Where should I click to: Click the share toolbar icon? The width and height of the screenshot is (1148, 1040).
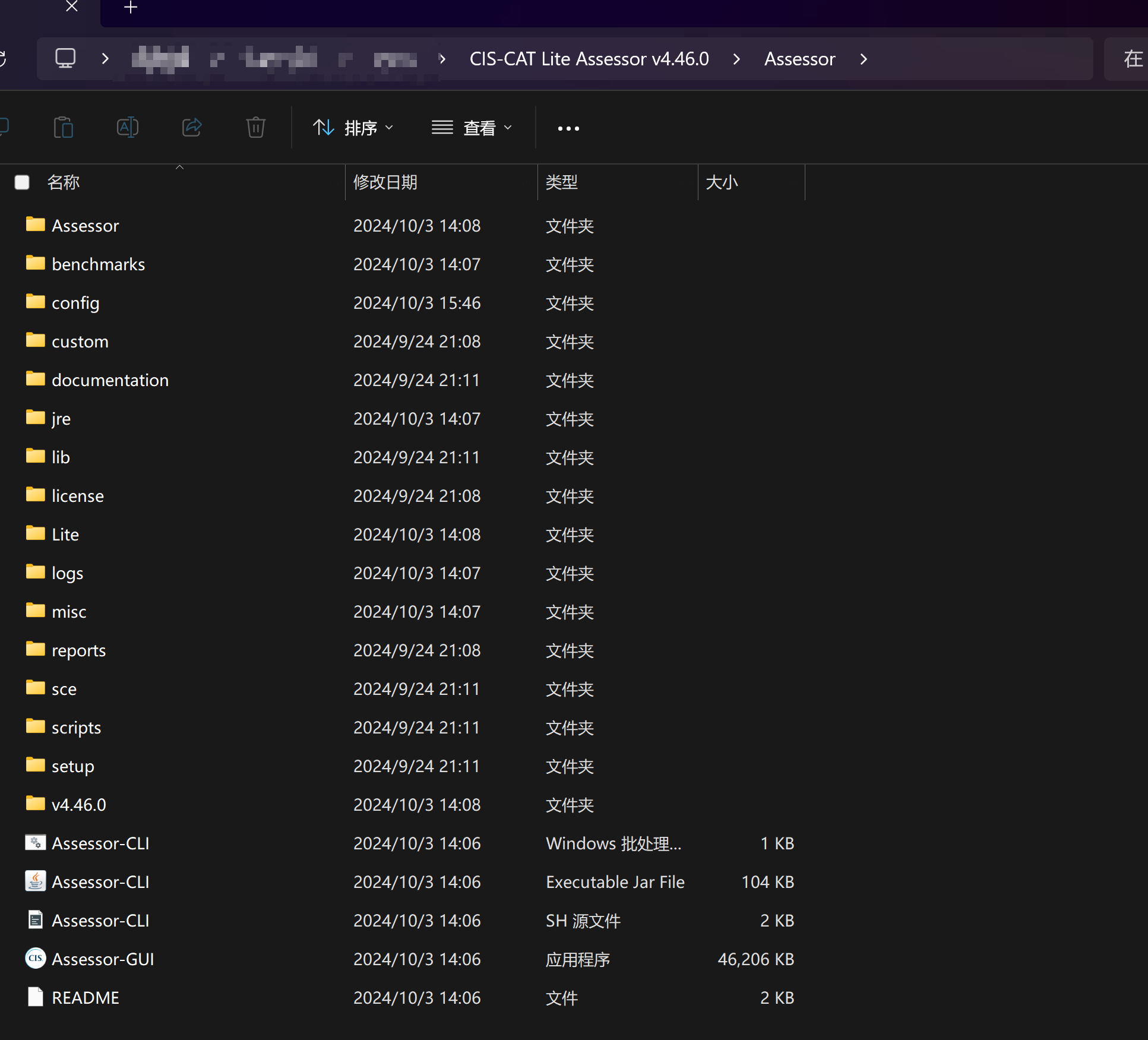[192, 128]
